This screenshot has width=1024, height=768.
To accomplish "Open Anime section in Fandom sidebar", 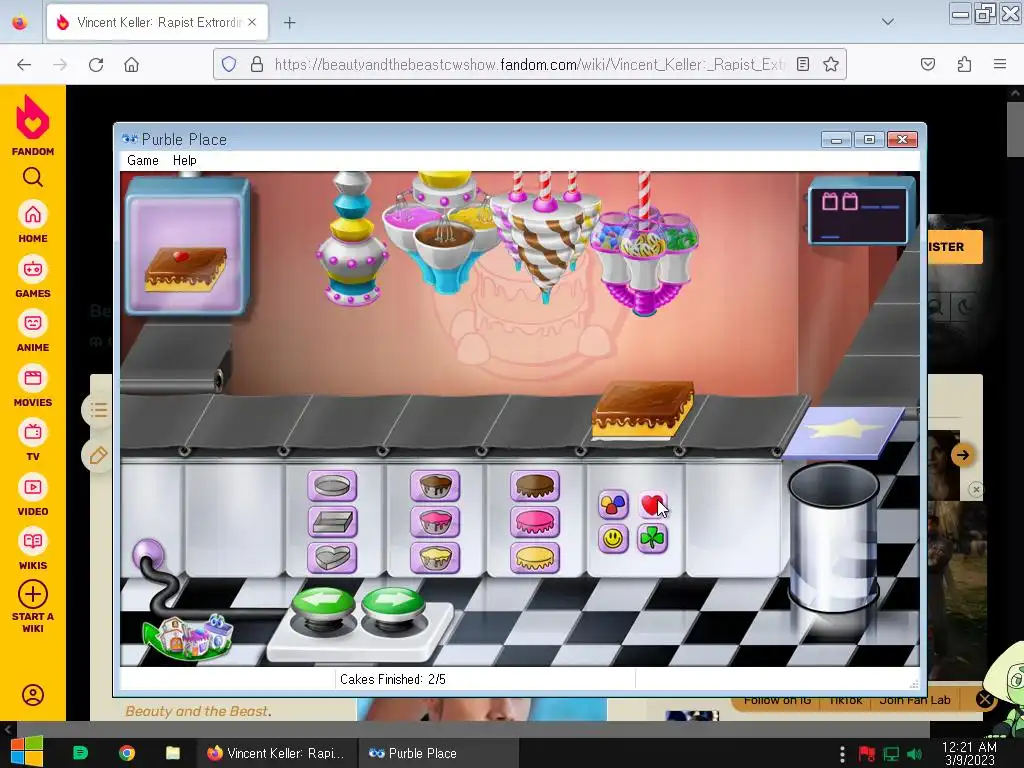I will [x=33, y=331].
